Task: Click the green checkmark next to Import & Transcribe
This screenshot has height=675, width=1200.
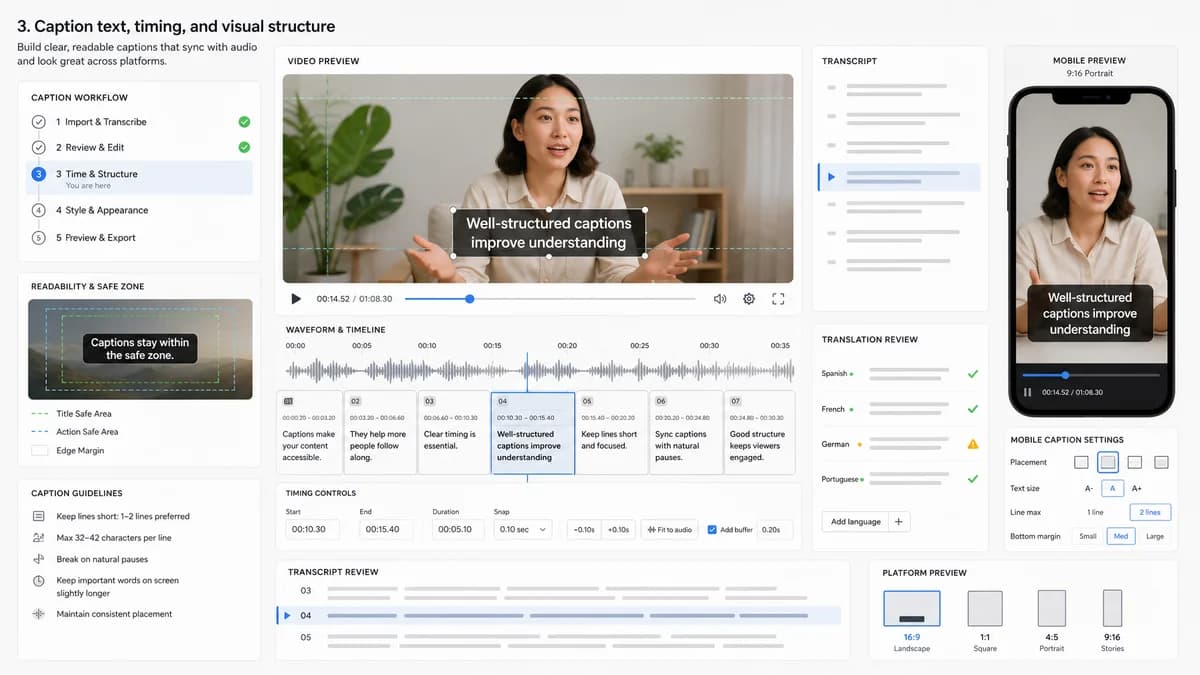Action: coord(244,122)
